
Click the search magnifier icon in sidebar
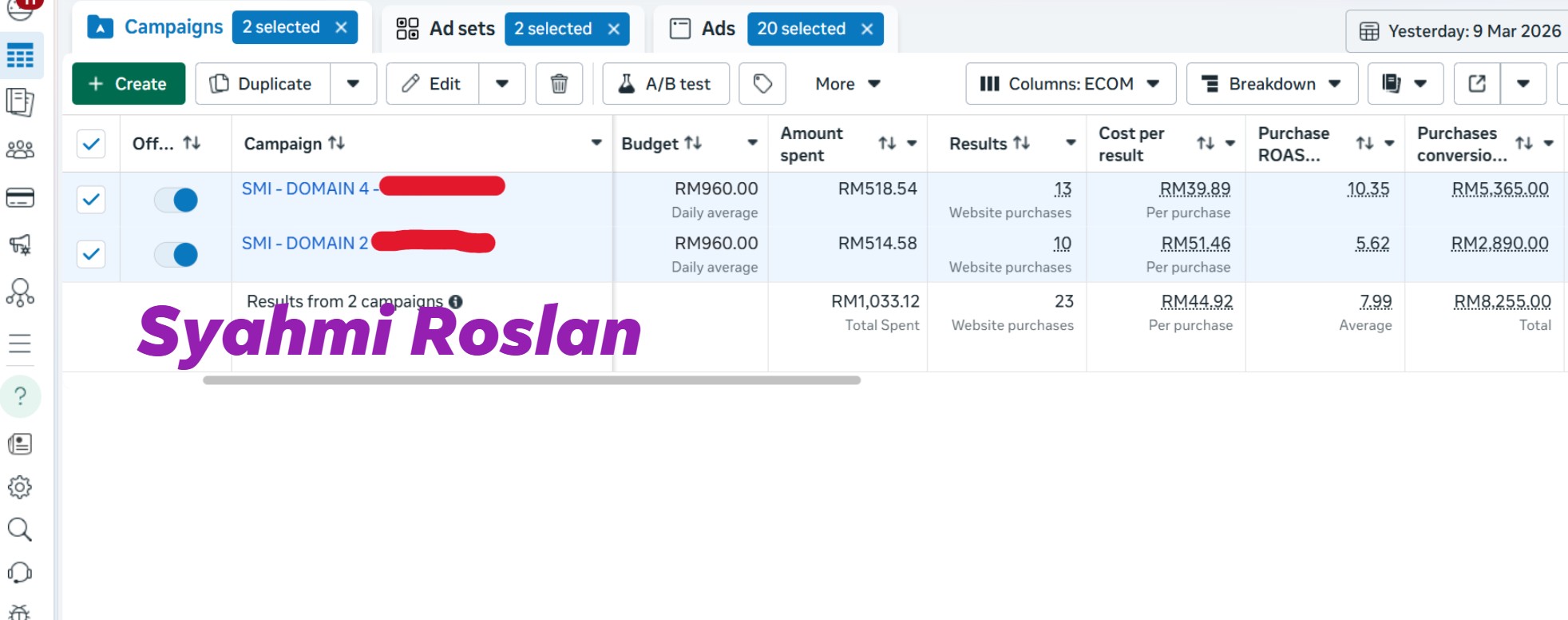click(20, 530)
